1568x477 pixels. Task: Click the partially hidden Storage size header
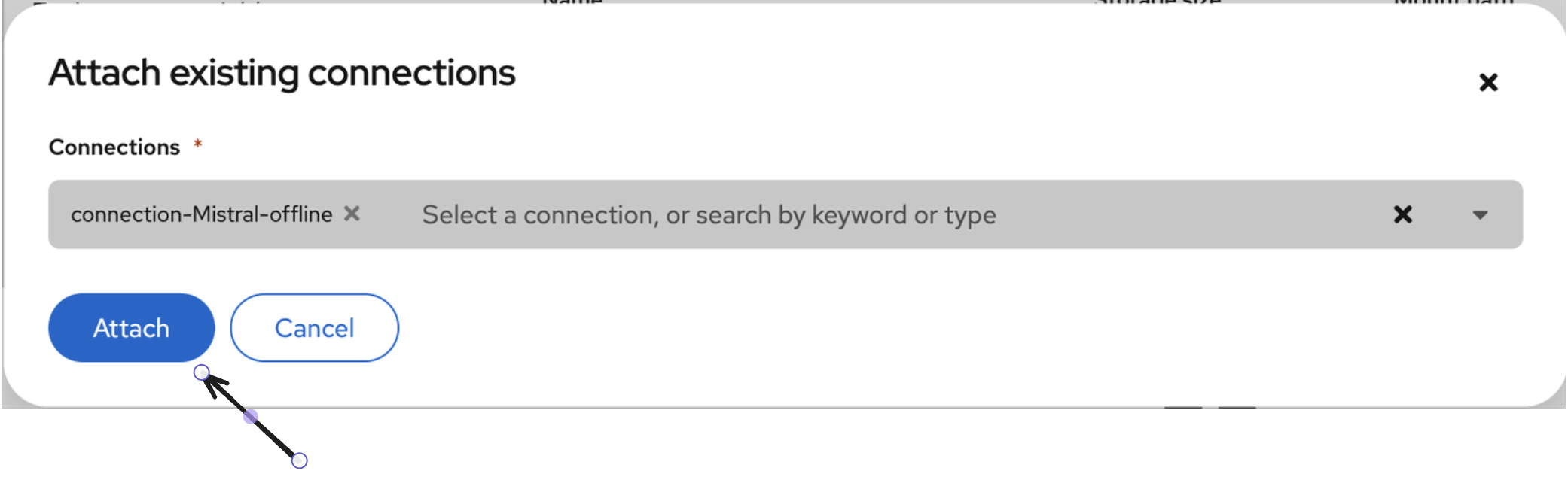point(1158,2)
